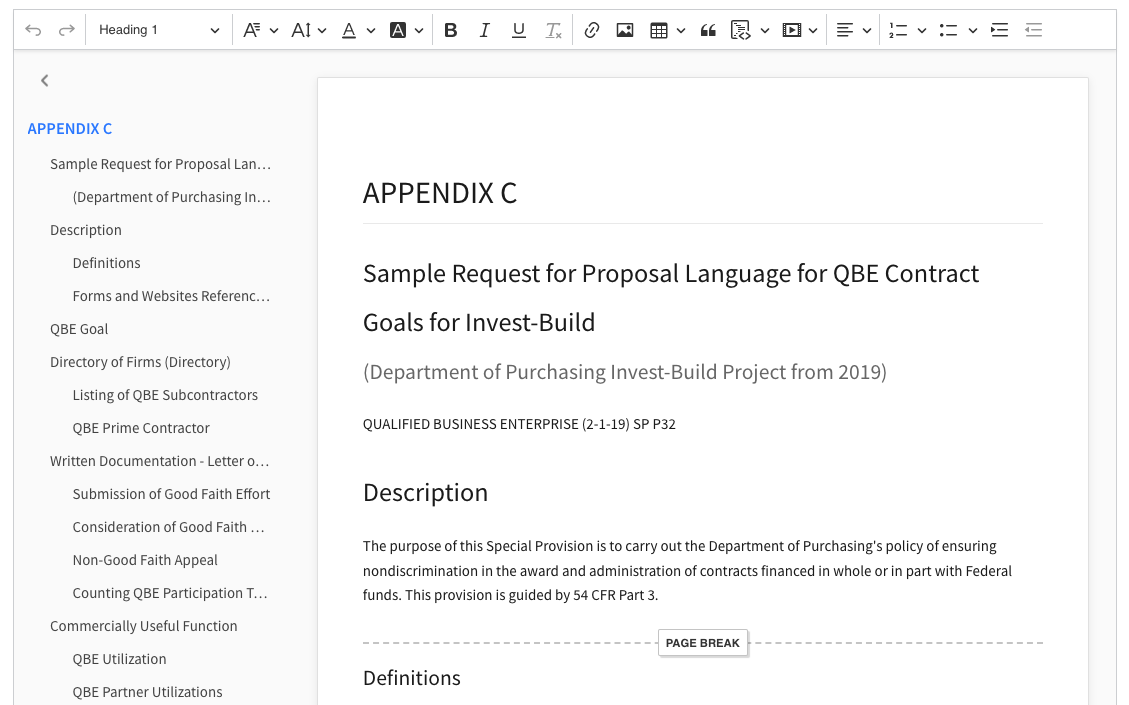The height and width of the screenshot is (705, 1129).
Task: Toggle numbered list
Action: (x=899, y=30)
